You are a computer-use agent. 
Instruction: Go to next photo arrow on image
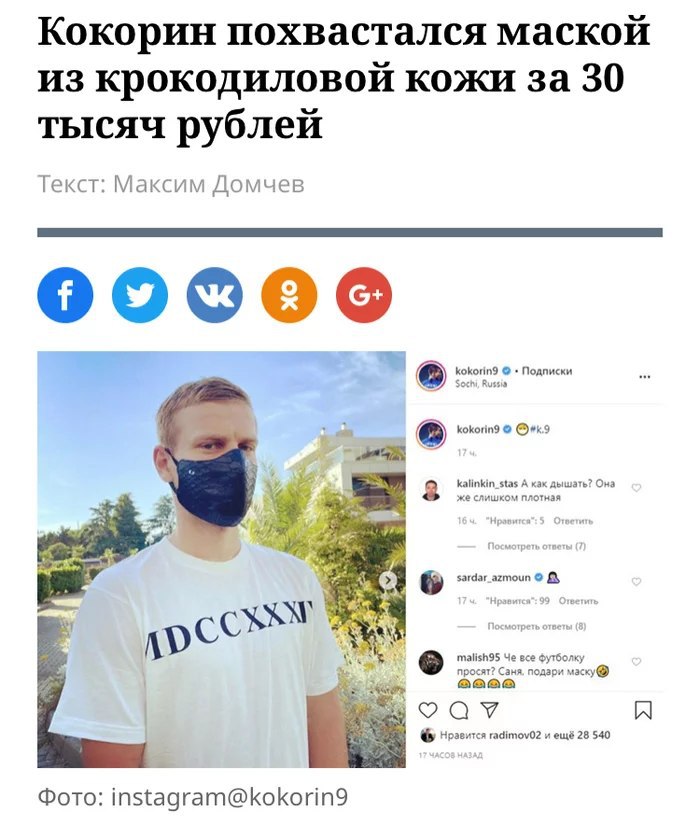(388, 580)
